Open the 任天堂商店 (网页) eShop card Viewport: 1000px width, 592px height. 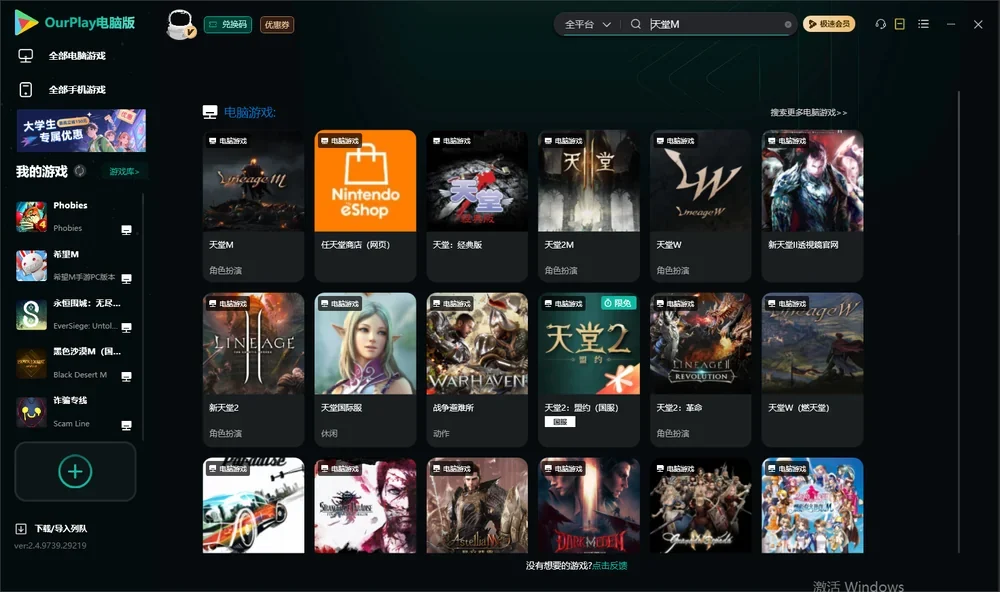point(365,205)
